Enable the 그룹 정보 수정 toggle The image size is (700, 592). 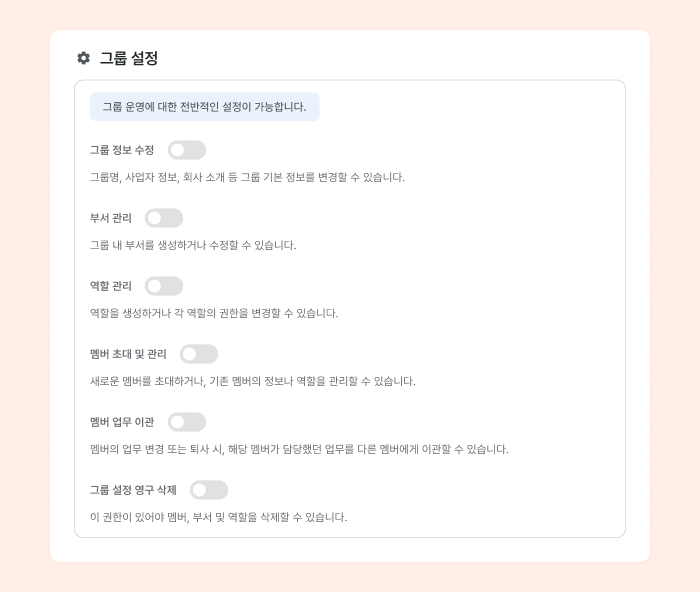pos(187,150)
